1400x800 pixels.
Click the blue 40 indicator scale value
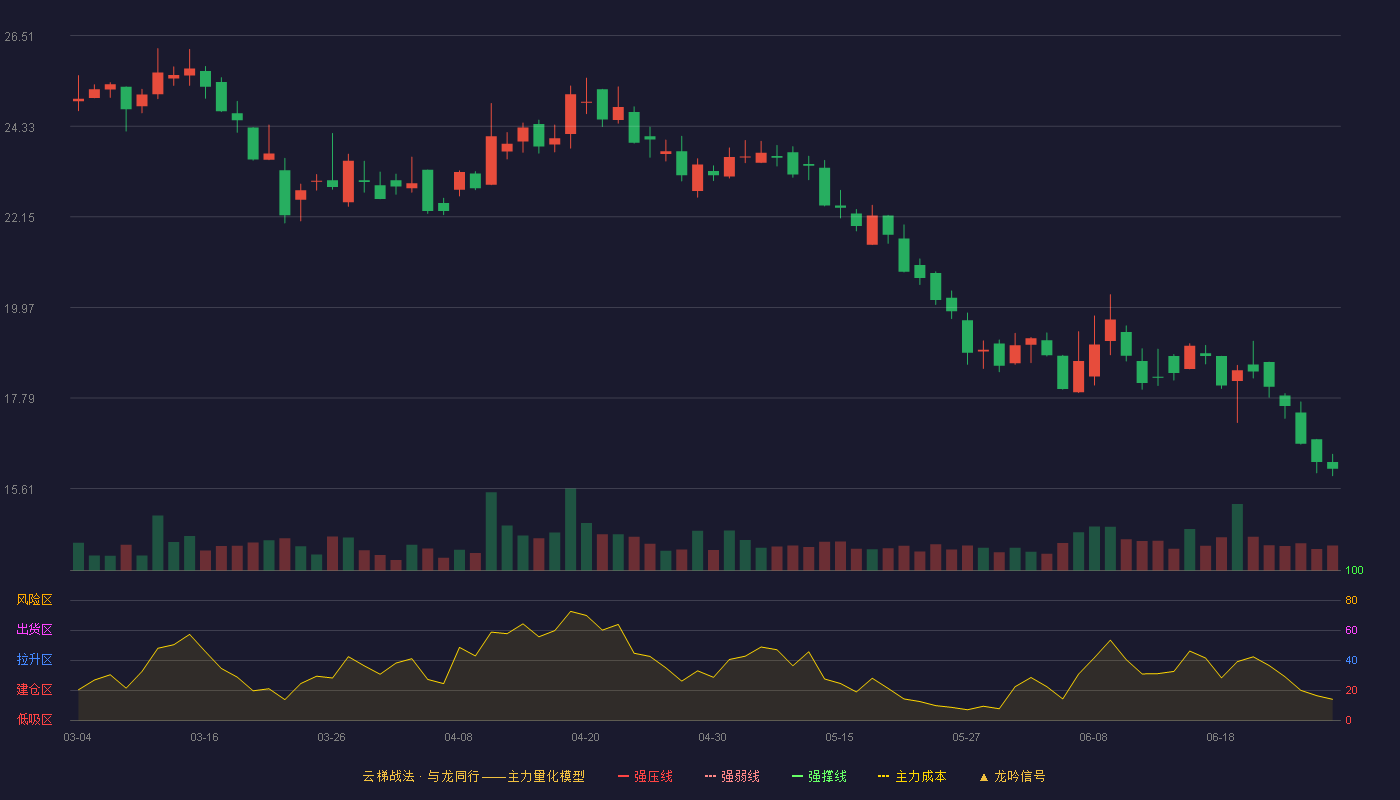point(1351,660)
